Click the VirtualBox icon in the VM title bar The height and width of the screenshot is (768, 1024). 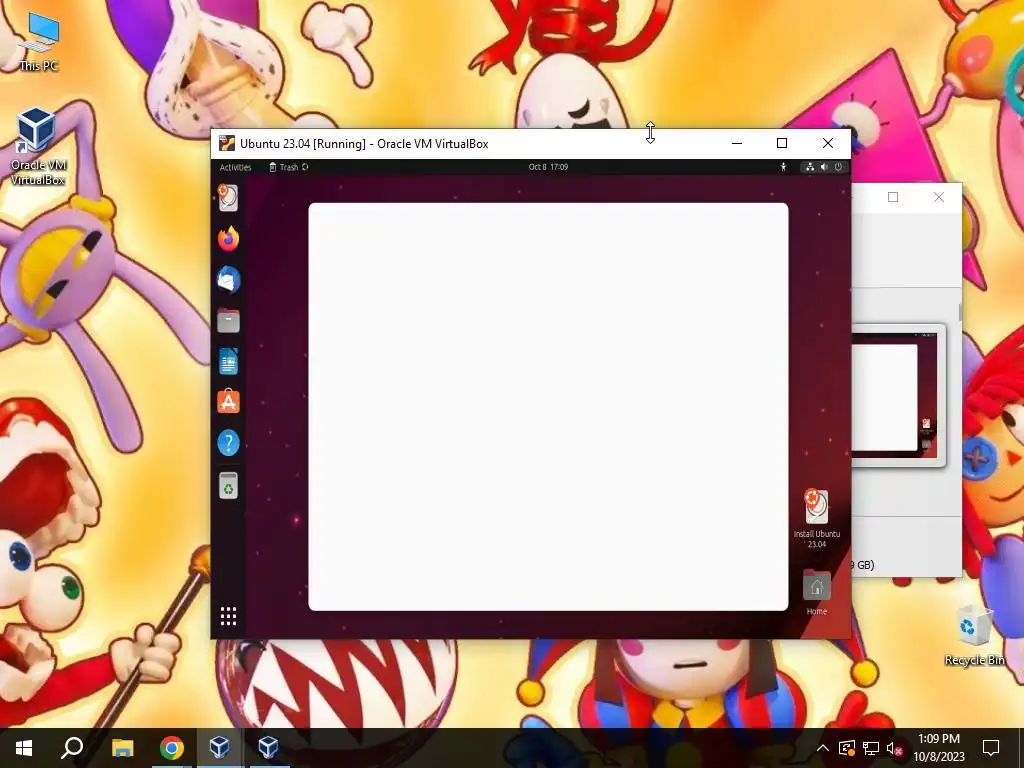[x=227, y=144]
